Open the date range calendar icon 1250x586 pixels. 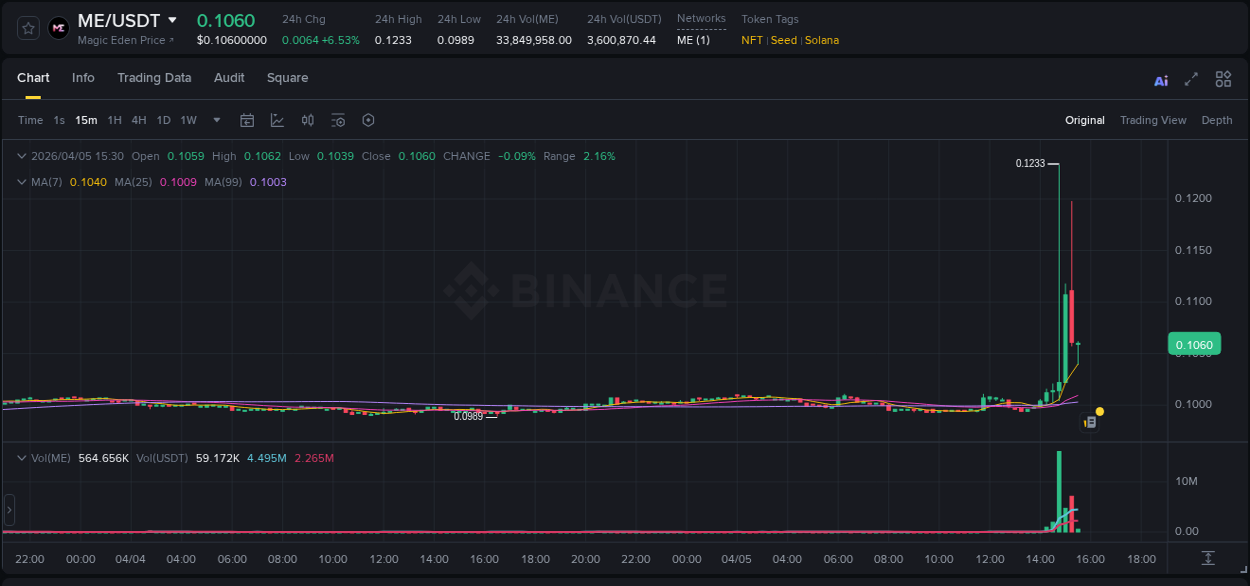coord(247,120)
